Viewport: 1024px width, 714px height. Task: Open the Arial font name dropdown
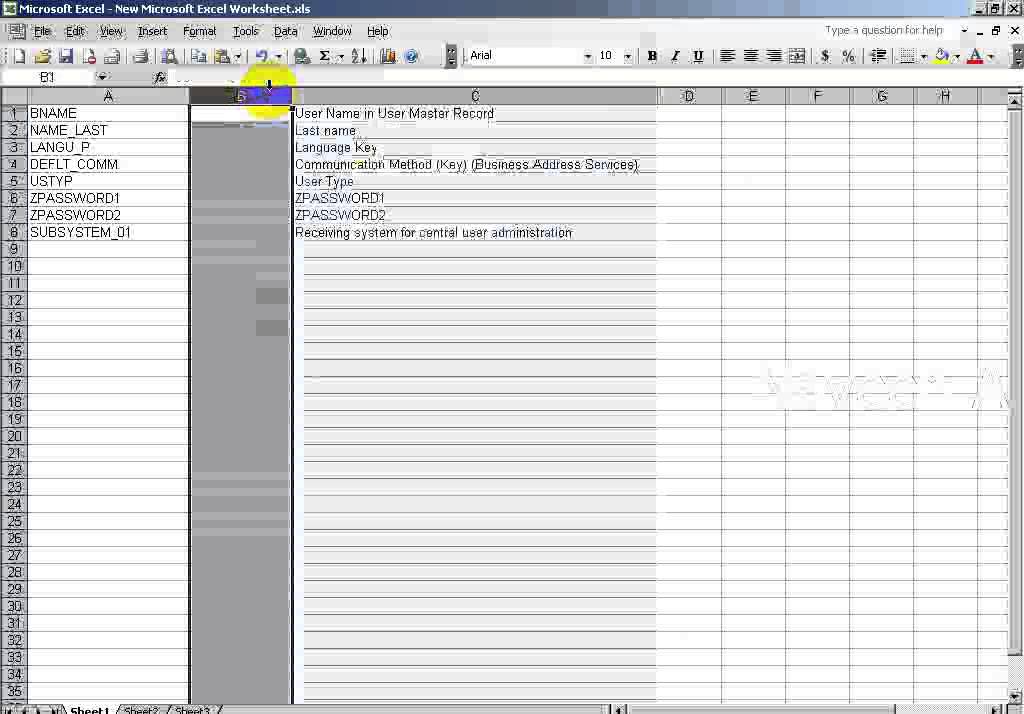tap(587, 56)
